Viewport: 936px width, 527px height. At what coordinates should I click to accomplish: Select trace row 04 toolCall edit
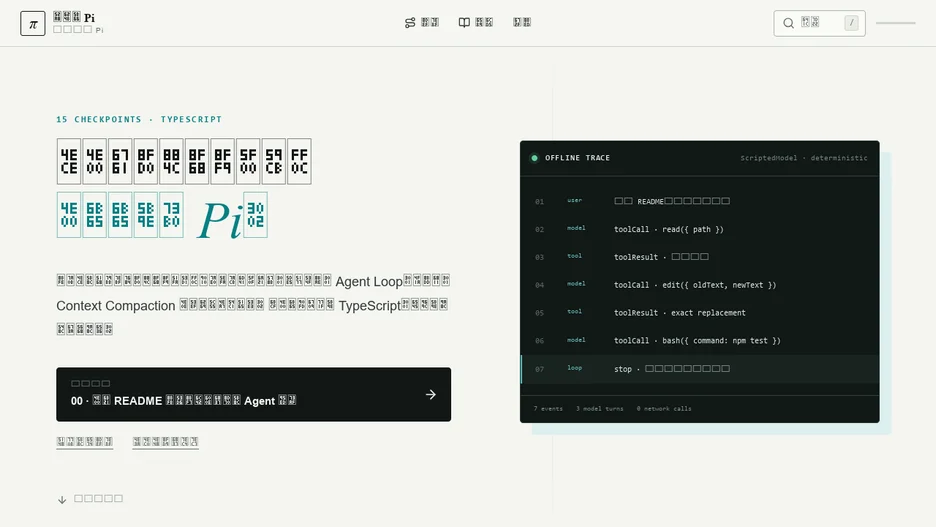(700, 285)
